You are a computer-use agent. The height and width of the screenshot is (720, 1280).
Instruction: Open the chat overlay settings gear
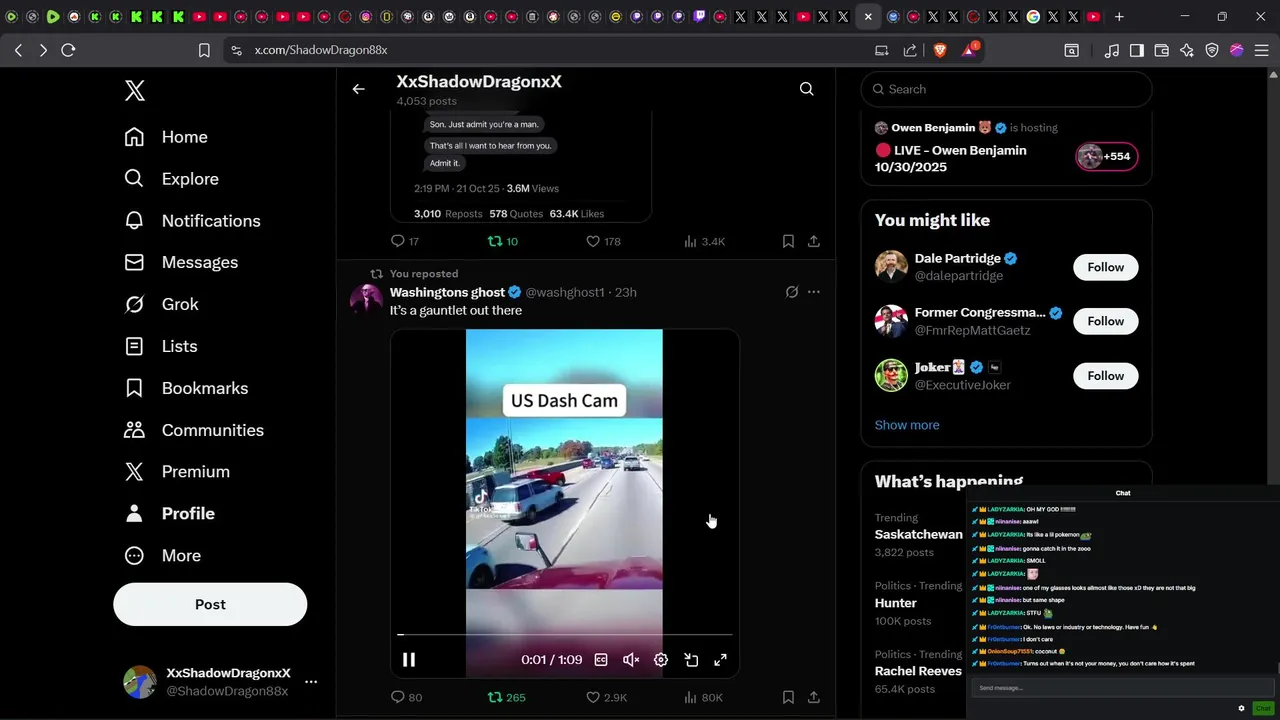pyautogui.click(x=1242, y=708)
